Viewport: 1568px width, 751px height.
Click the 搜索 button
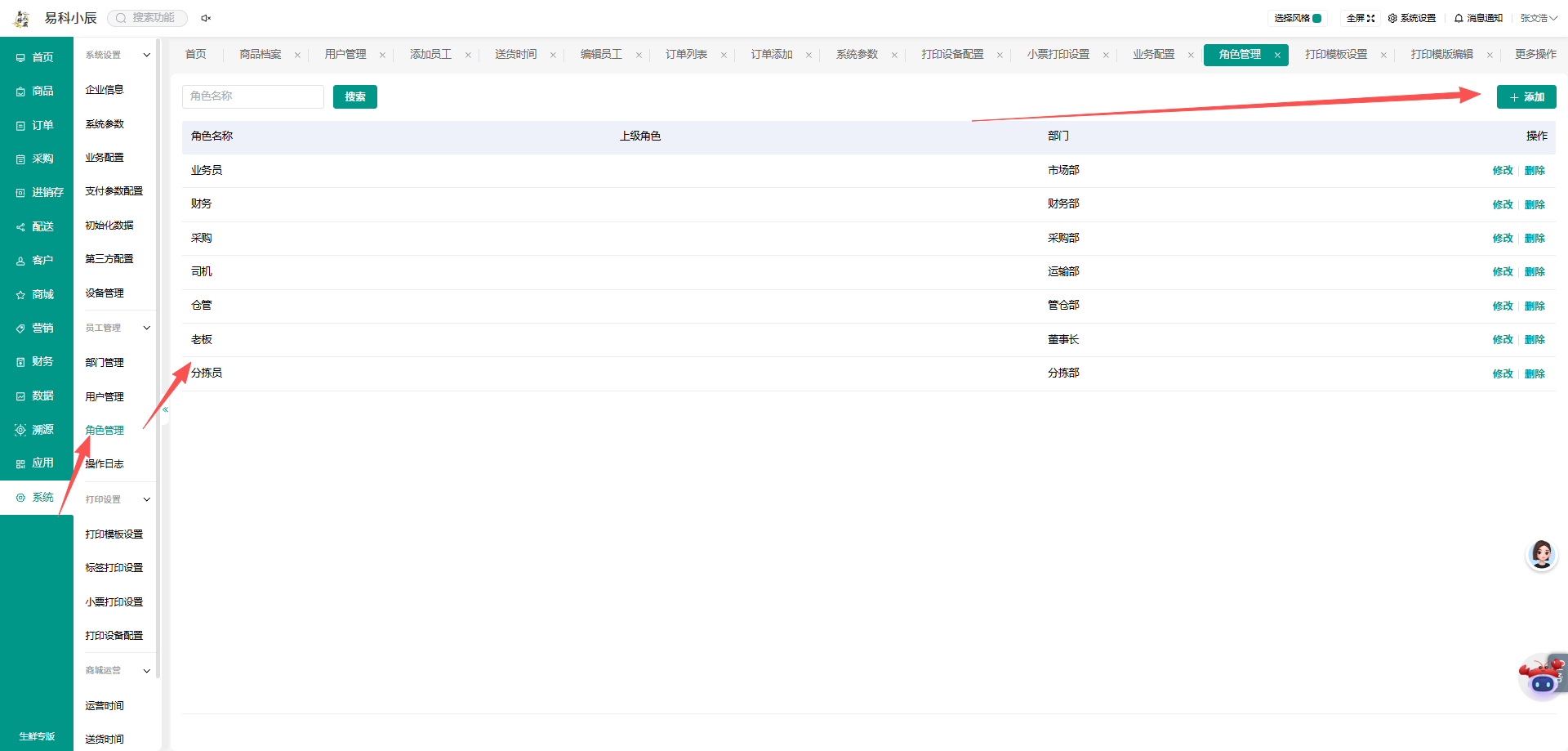pos(355,96)
